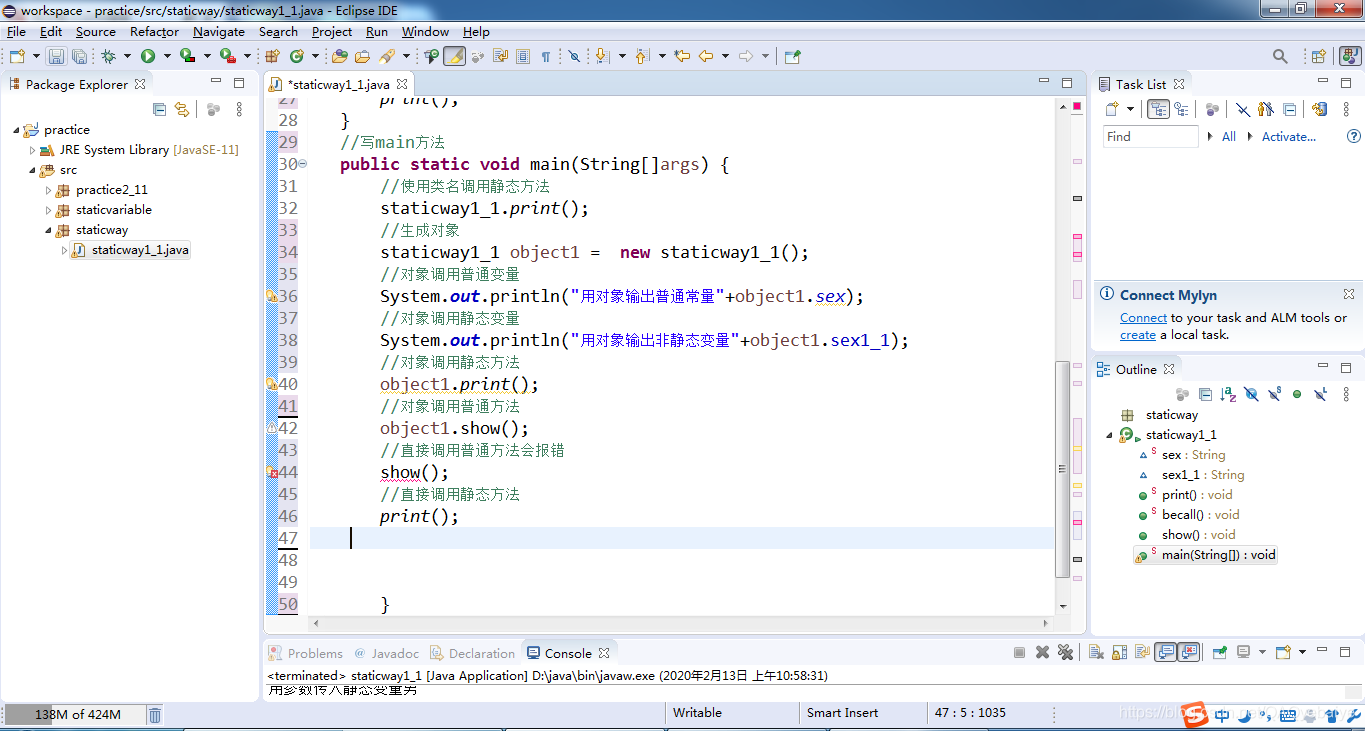Image resolution: width=1365 pixels, height=731 pixels.
Task: Select print() : void in Outline
Action: pyautogui.click(x=1197, y=495)
